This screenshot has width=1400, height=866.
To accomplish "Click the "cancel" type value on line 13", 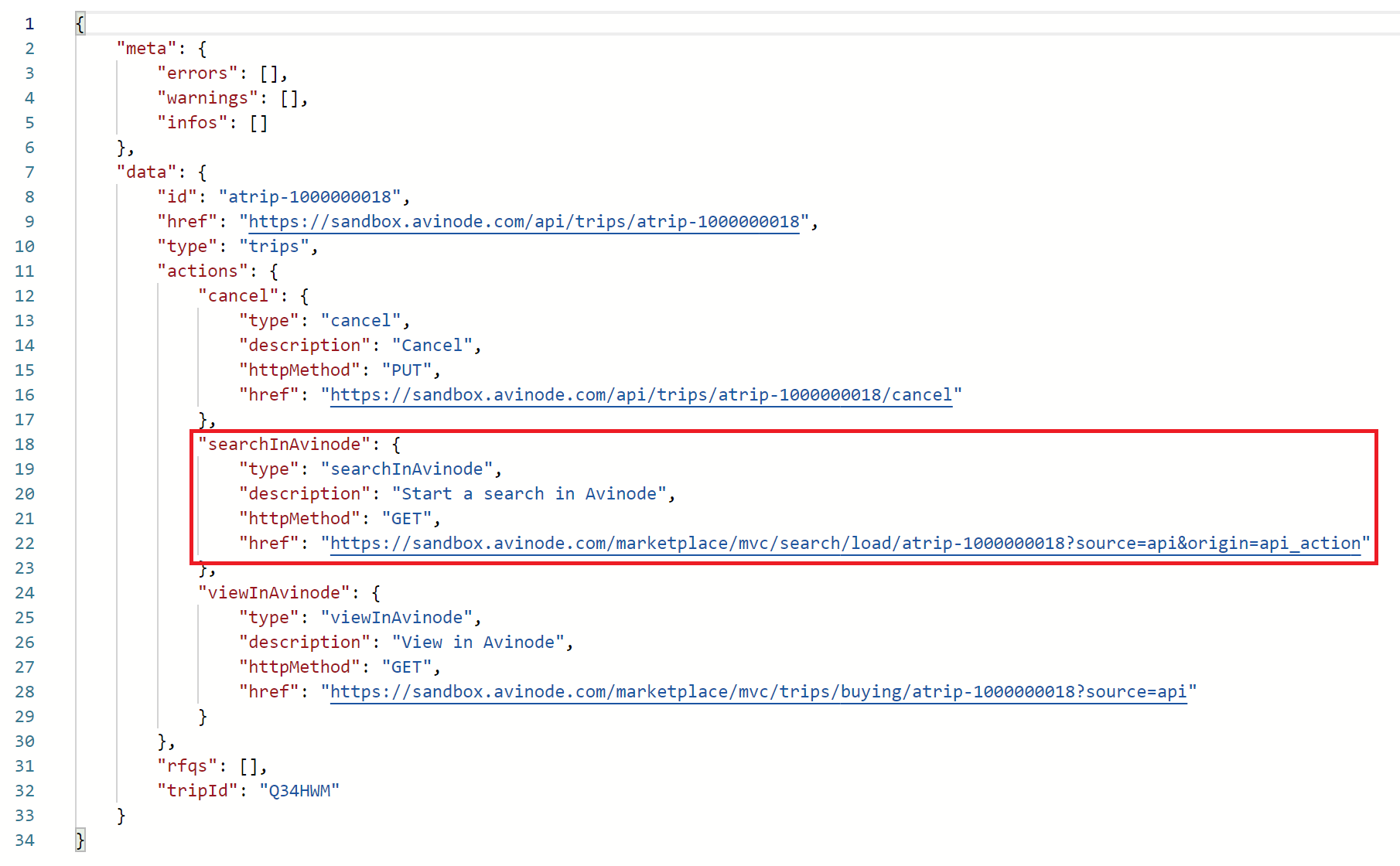I will pos(361,321).
